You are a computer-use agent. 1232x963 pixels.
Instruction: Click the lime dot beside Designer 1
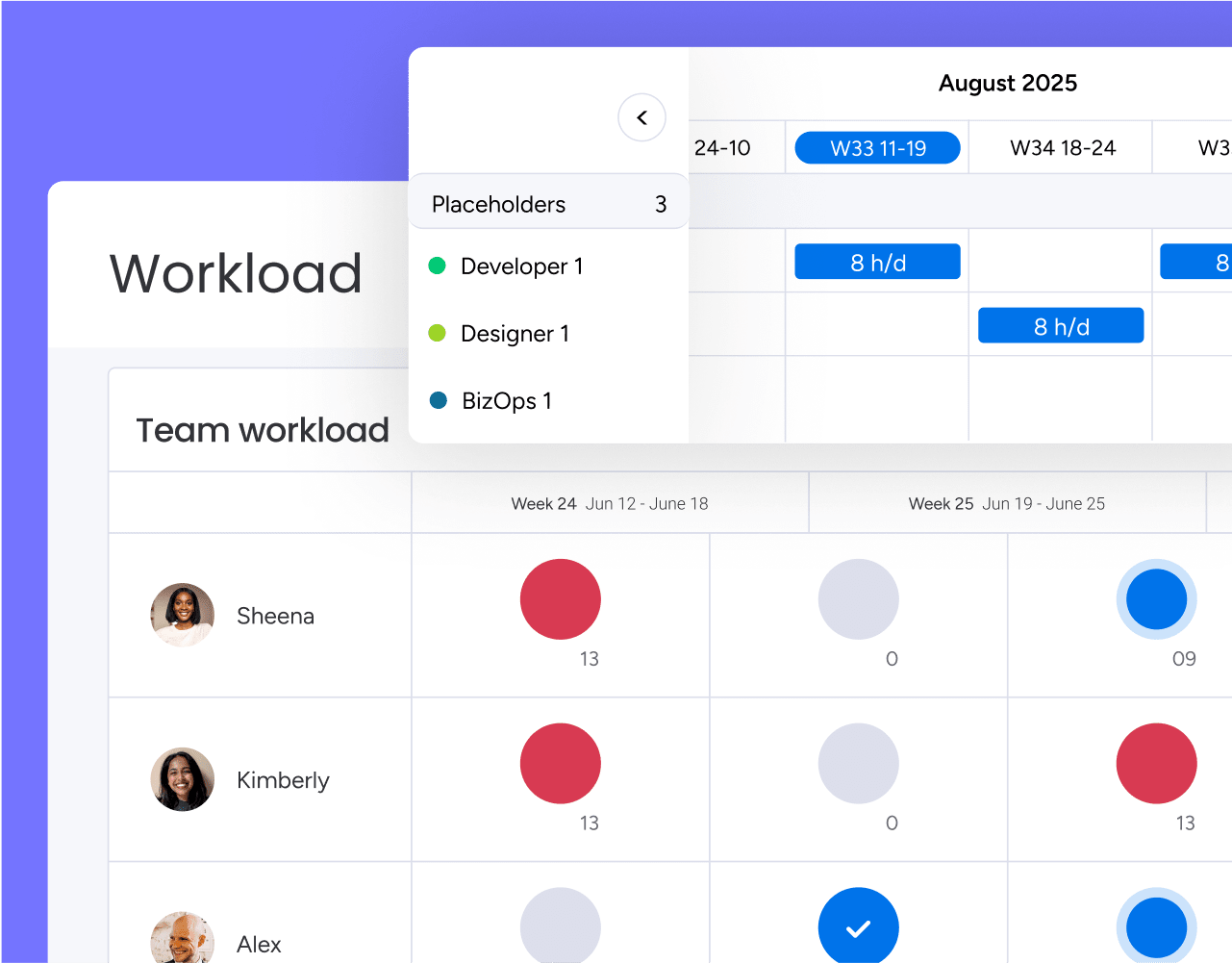tap(437, 333)
